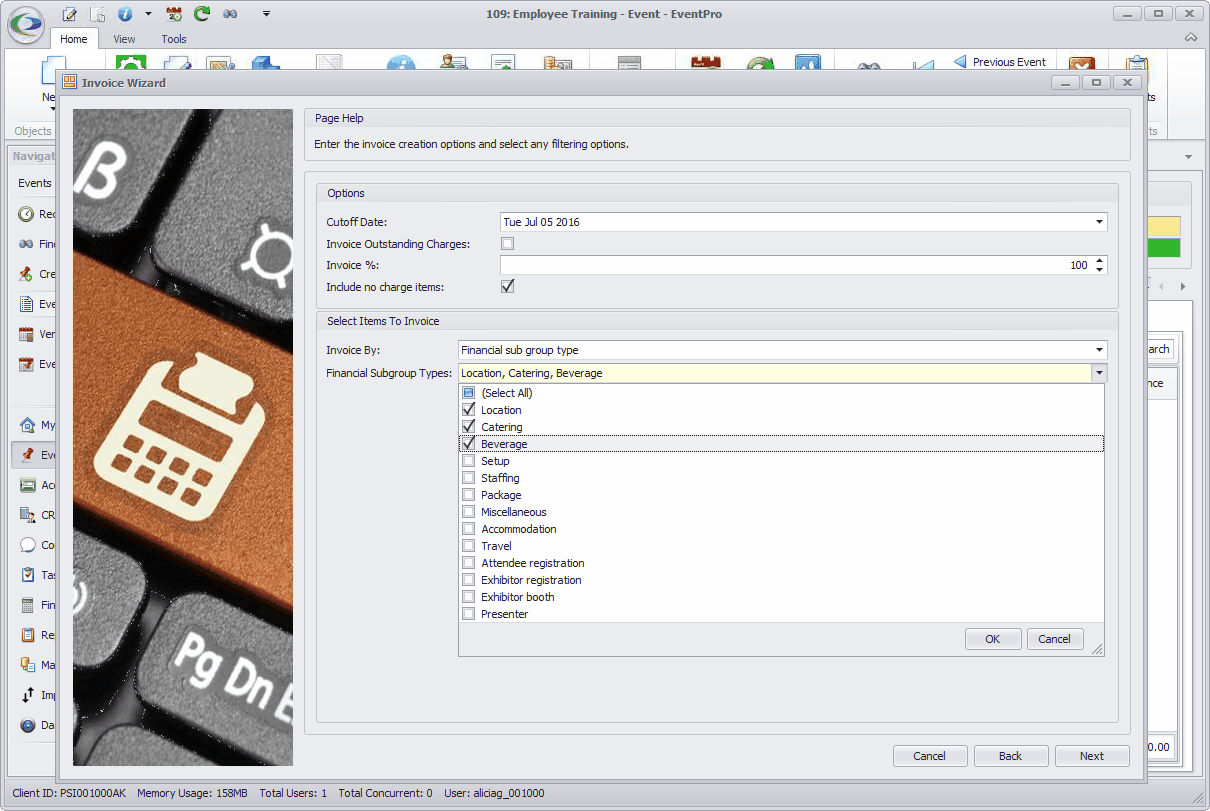Check the Setup subgroup type
The image size is (1210, 811).
(468, 461)
